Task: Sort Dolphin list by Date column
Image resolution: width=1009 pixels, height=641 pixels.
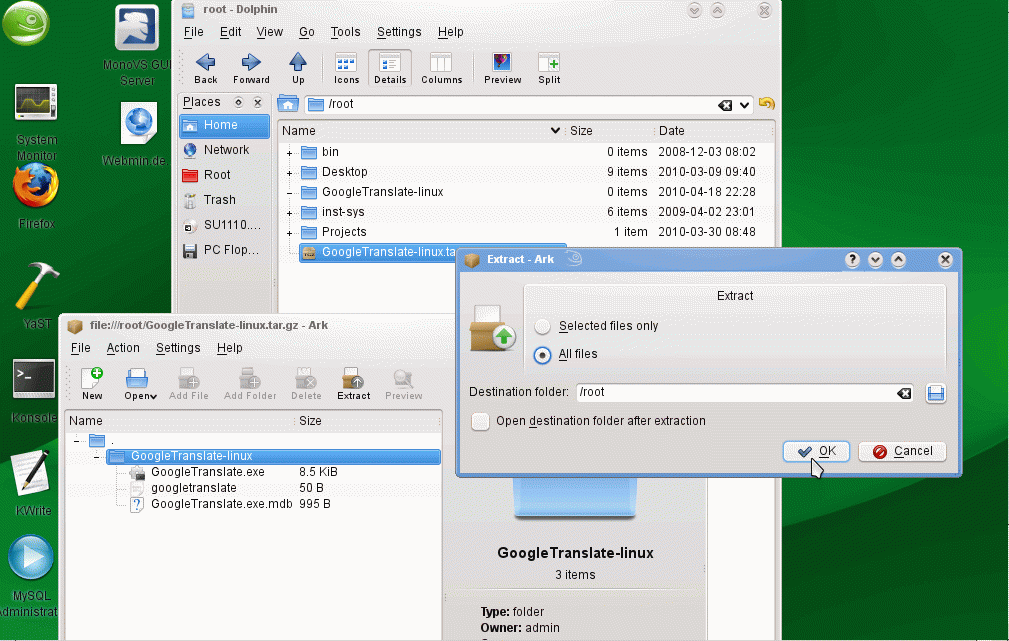Action: 713,131
